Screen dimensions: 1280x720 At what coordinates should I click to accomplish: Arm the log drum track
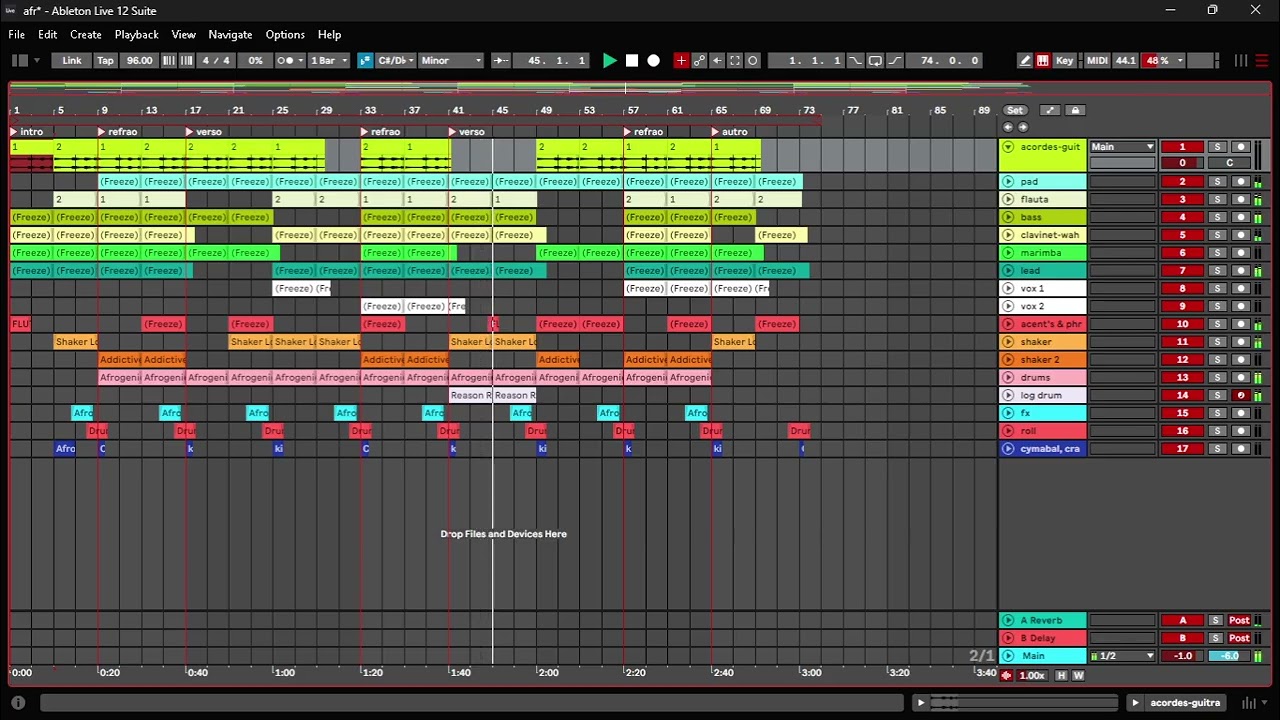[1241, 396]
